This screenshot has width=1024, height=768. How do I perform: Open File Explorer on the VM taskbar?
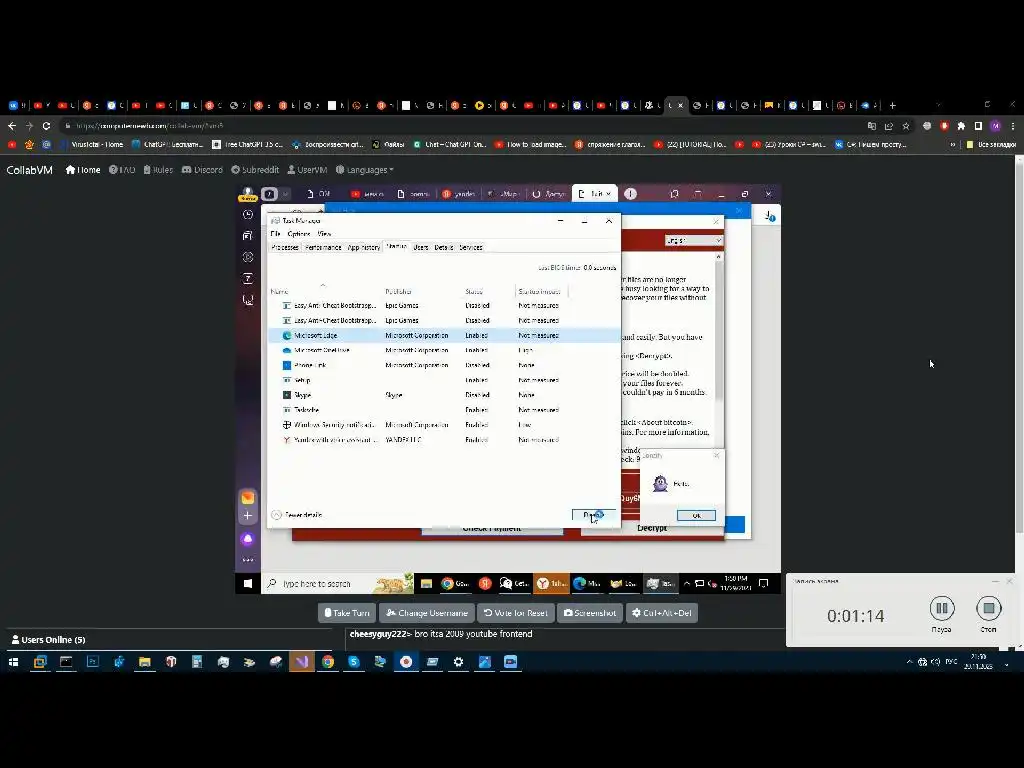[x=426, y=584]
